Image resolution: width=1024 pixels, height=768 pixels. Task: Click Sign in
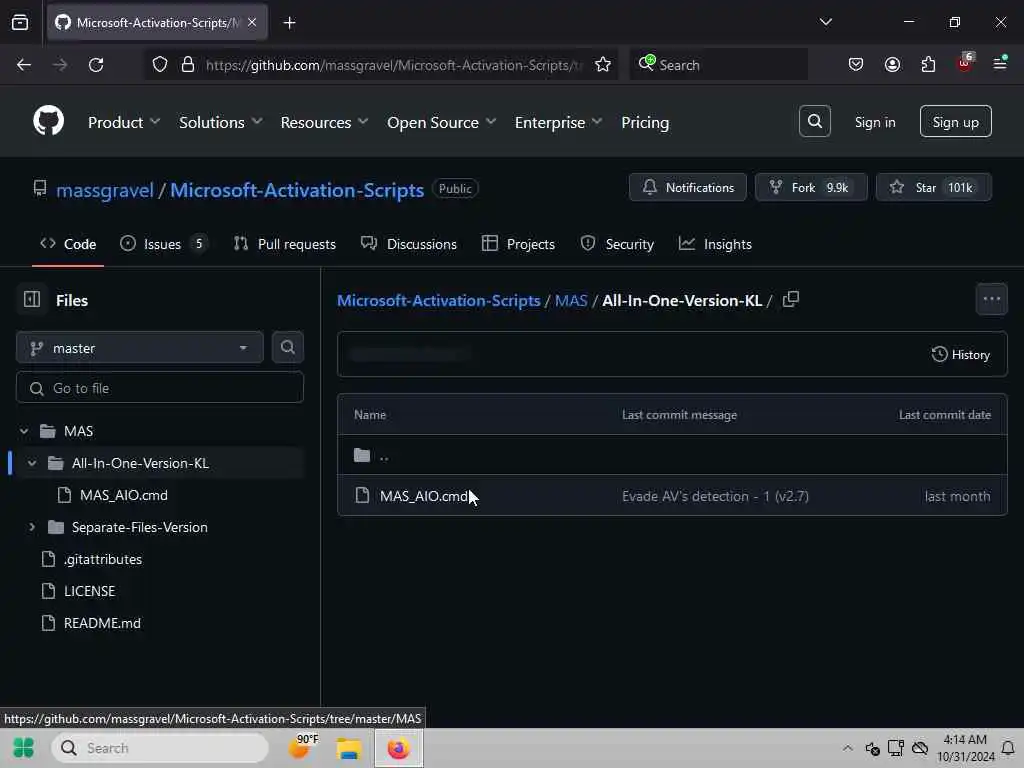[875, 122]
